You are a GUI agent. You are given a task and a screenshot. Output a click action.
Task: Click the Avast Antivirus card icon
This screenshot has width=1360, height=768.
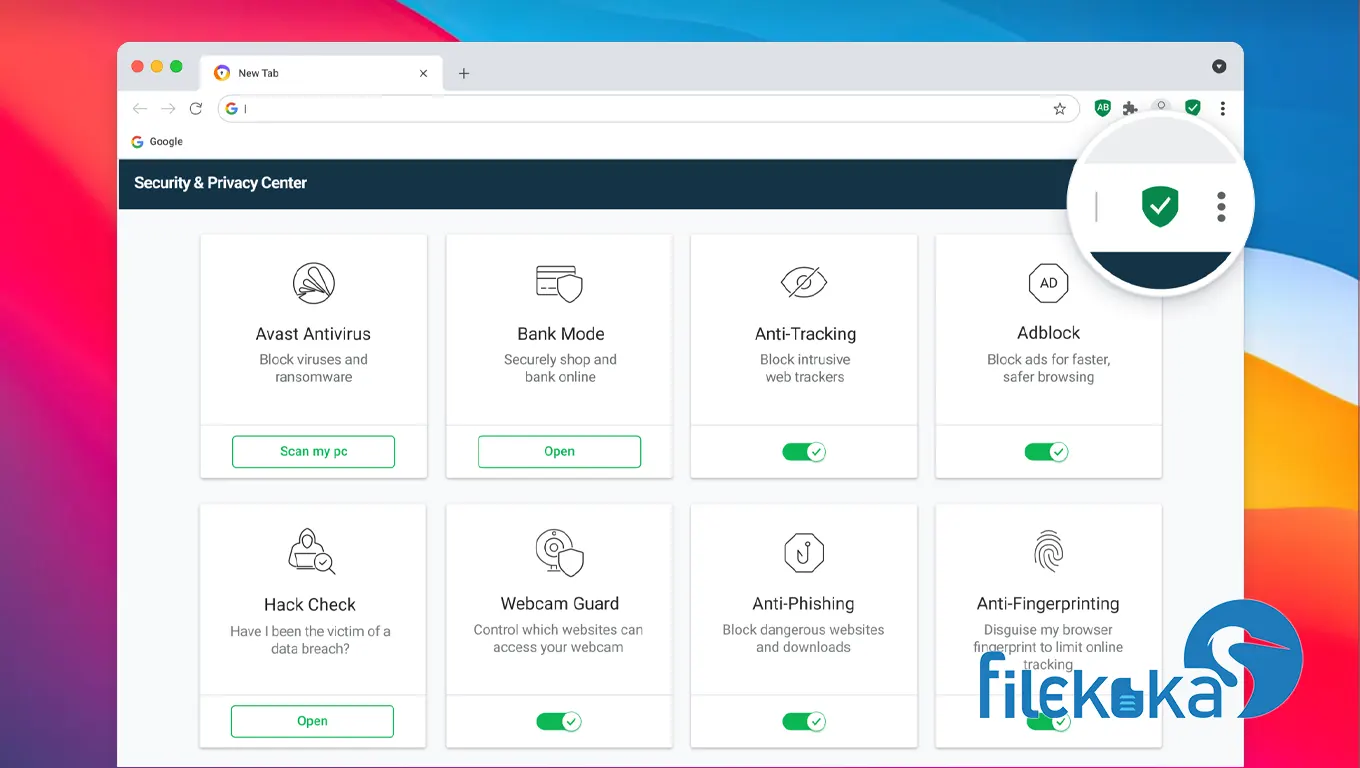click(313, 283)
